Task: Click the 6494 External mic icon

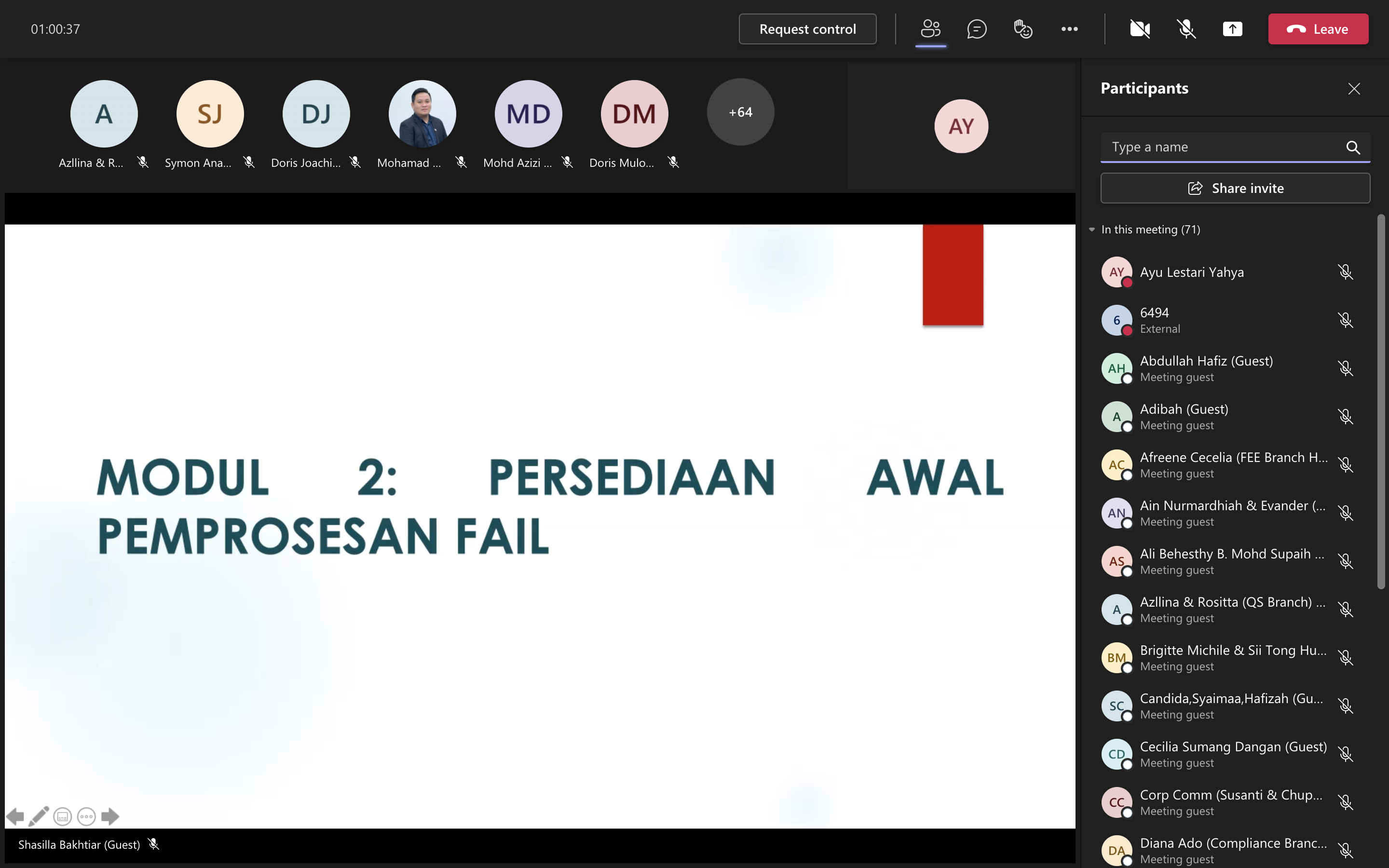Action: point(1346,320)
